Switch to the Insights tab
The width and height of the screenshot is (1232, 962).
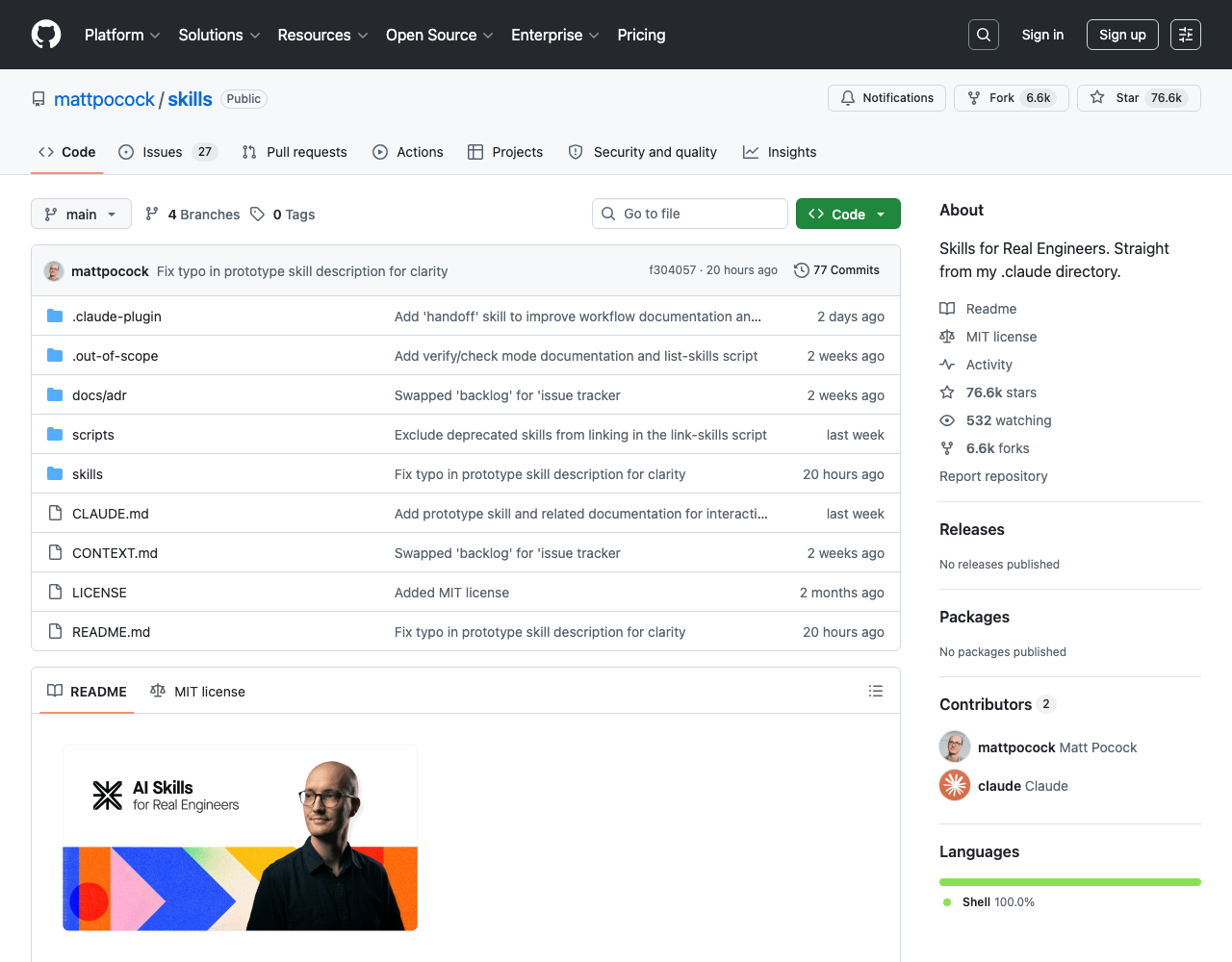point(780,152)
